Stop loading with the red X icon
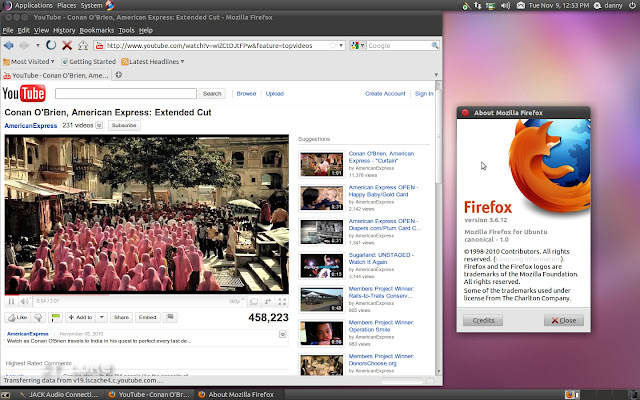Screen dimensions: 640x400 point(67,45)
